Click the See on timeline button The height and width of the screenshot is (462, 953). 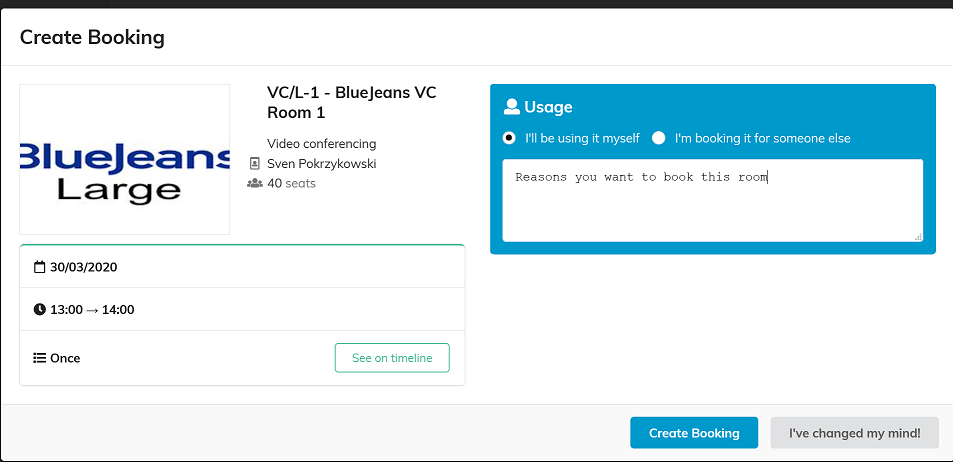pos(392,357)
